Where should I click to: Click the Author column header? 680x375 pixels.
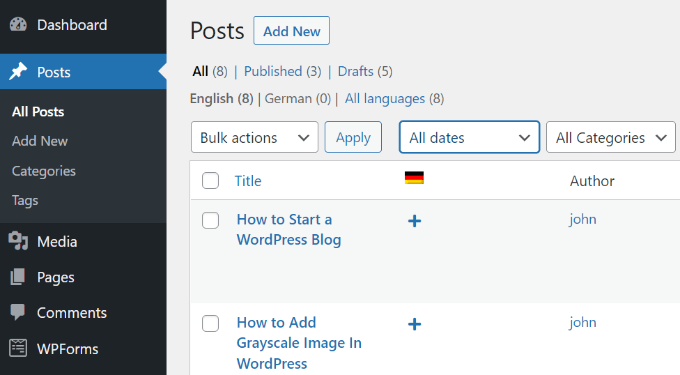(x=592, y=181)
